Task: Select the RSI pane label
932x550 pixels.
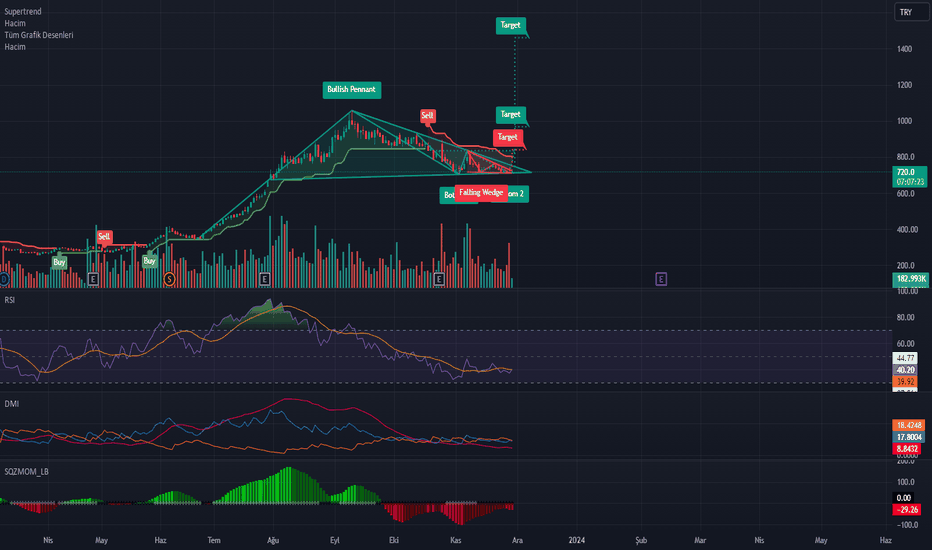Action: point(10,300)
